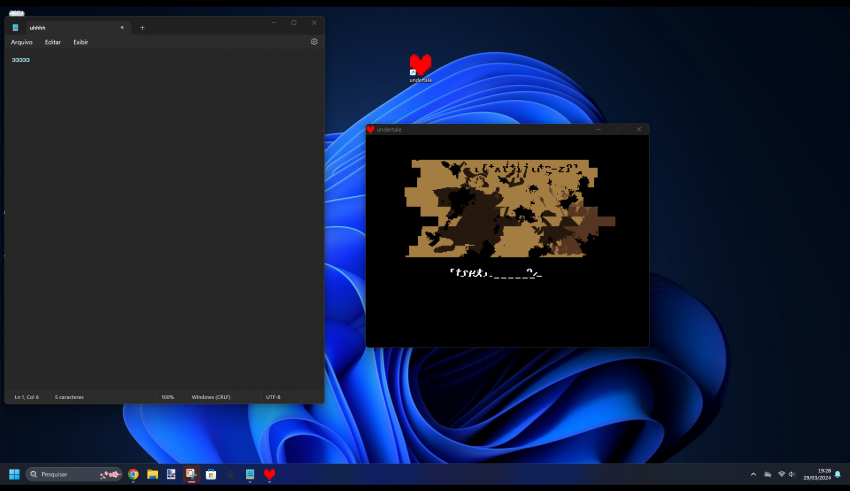Open Google Chrome from the taskbar

(133, 474)
